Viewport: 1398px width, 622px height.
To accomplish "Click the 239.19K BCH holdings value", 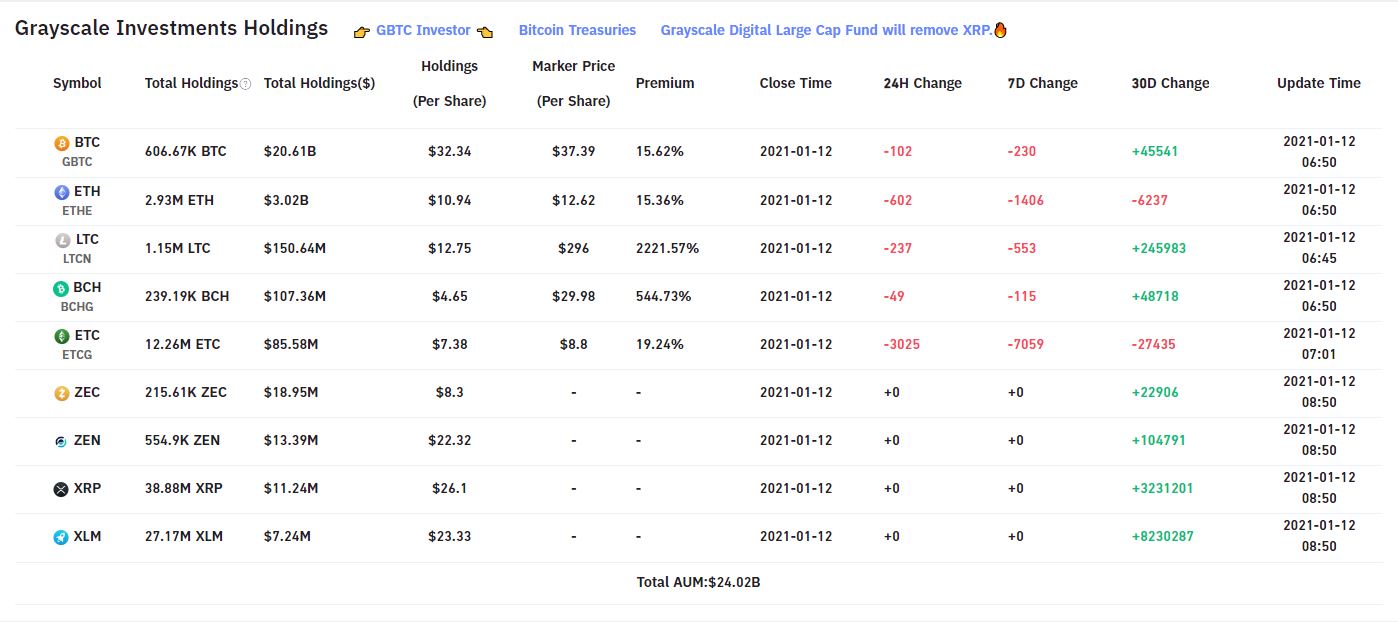I will pyautogui.click(x=187, y=296).
